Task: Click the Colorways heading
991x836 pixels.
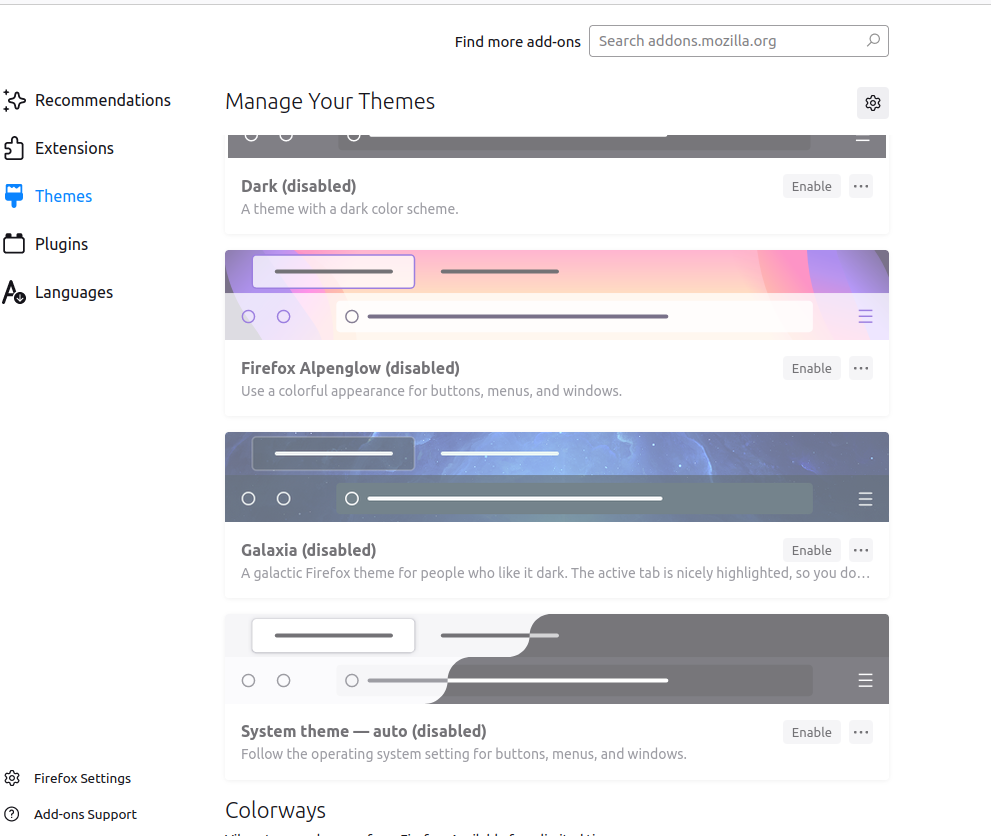Action: pos(276,810)
